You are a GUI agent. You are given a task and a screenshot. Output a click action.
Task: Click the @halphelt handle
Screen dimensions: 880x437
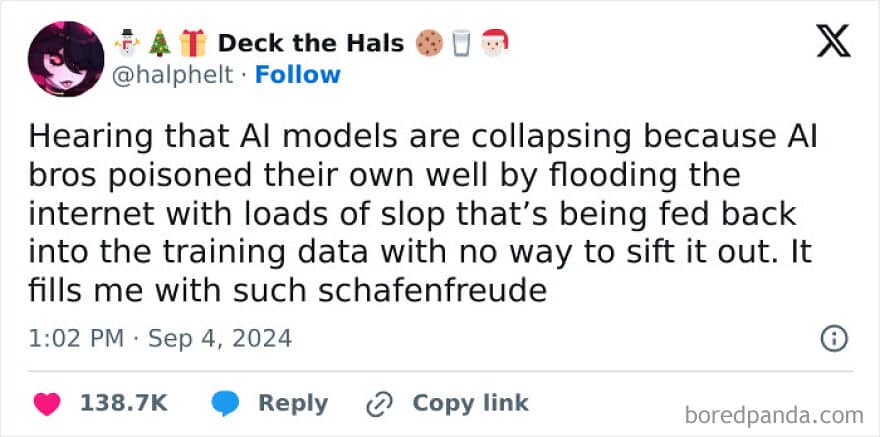tap(174, 75)
